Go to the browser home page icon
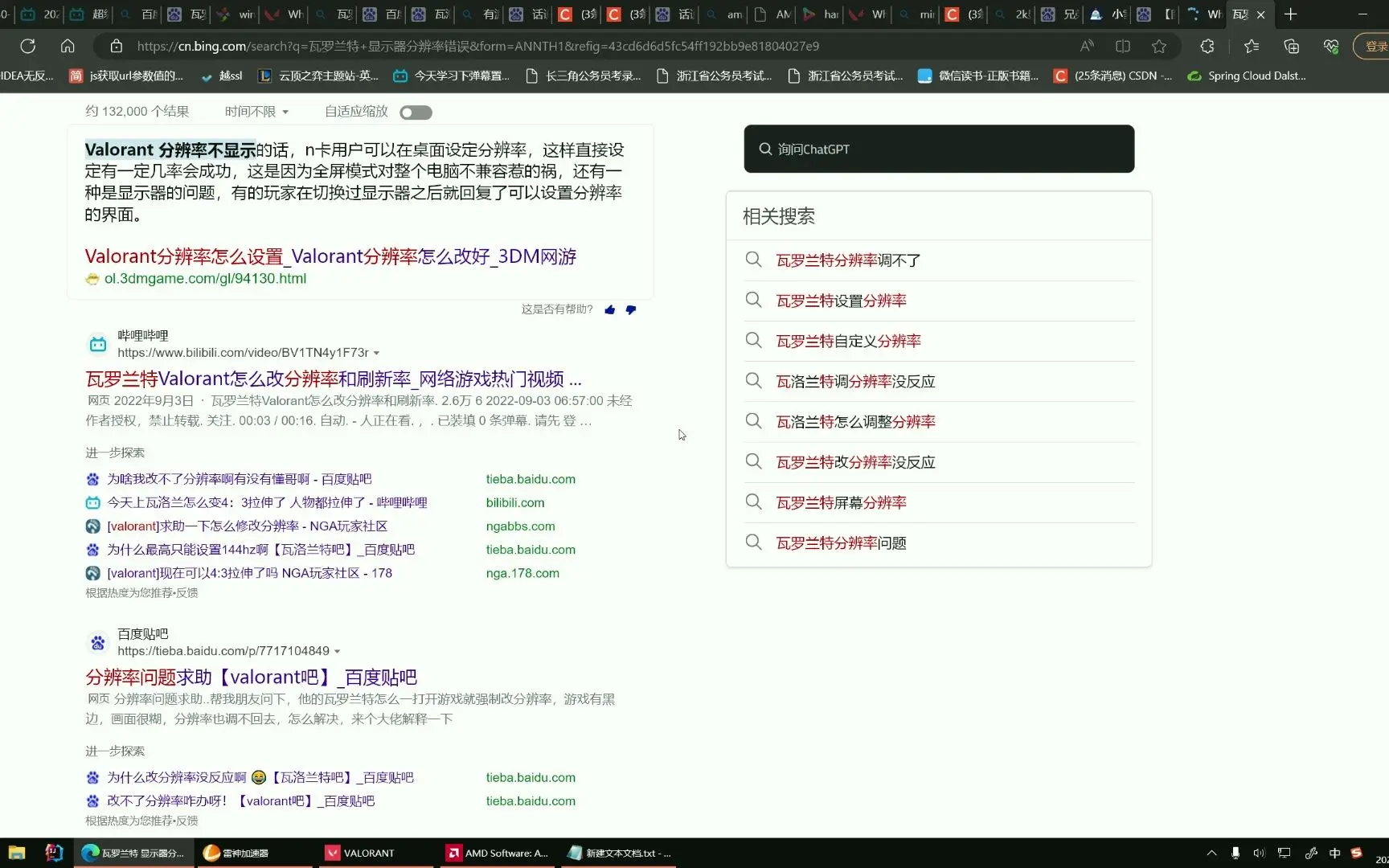The width and height of the screenshot is (1389, 868). pos(68,46)
